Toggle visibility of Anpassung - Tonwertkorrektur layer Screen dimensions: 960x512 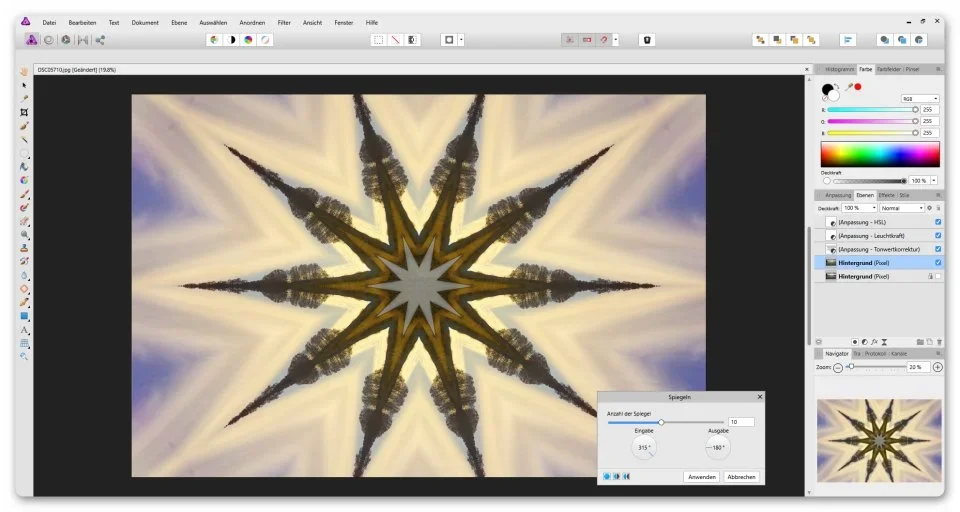click(x=938, y=249)
